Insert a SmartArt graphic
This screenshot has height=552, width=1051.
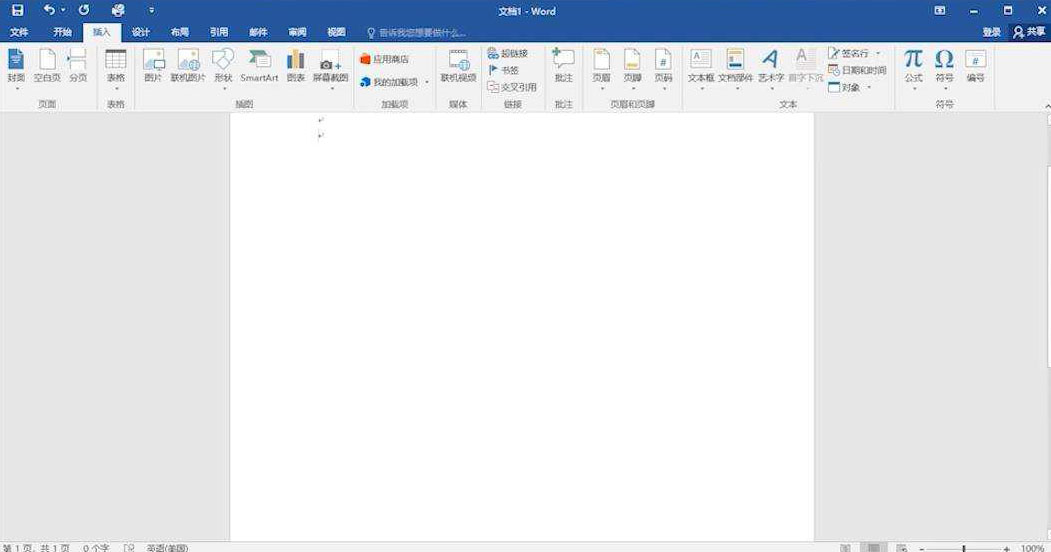pyautogui.click(x=259, y=67)
